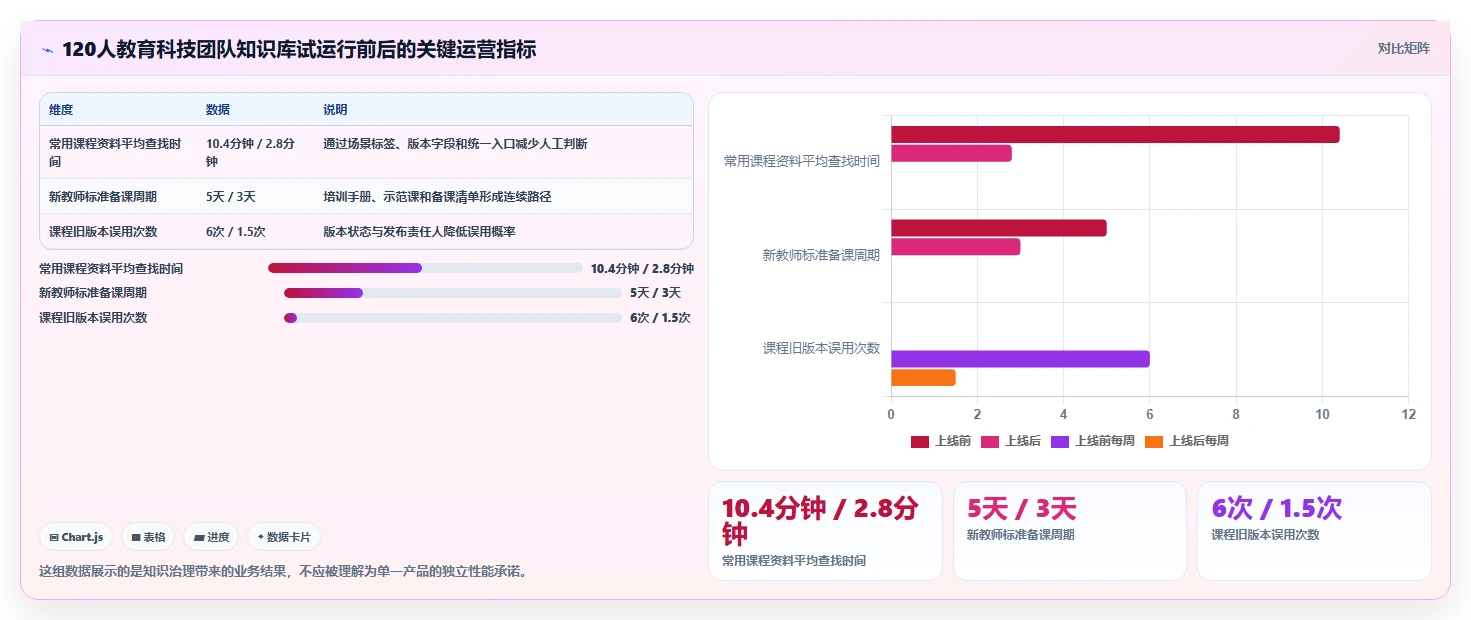1471x620 pixels.
Task: Click the purple 误用次数 上线前每周 chart bar
Action: (1020, 359)
